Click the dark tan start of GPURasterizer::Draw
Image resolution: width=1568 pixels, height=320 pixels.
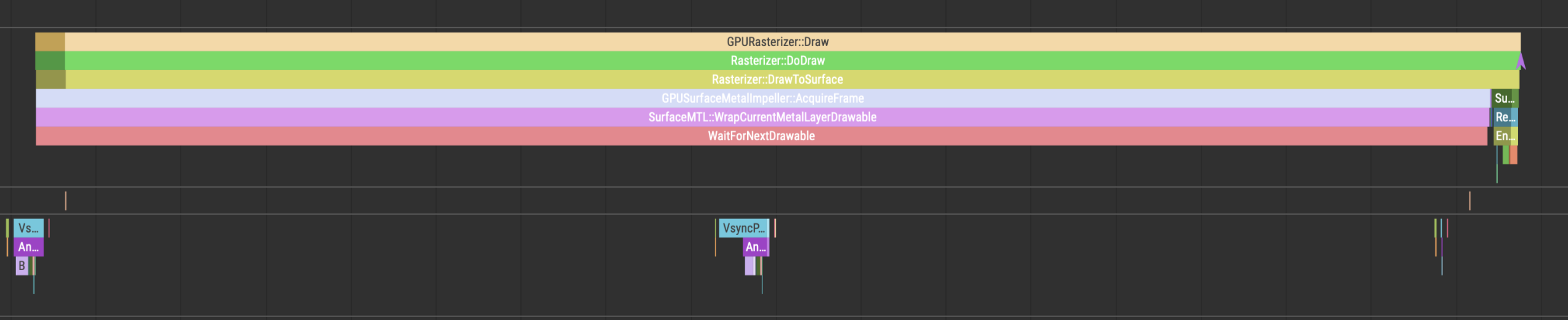click(50, 42)
